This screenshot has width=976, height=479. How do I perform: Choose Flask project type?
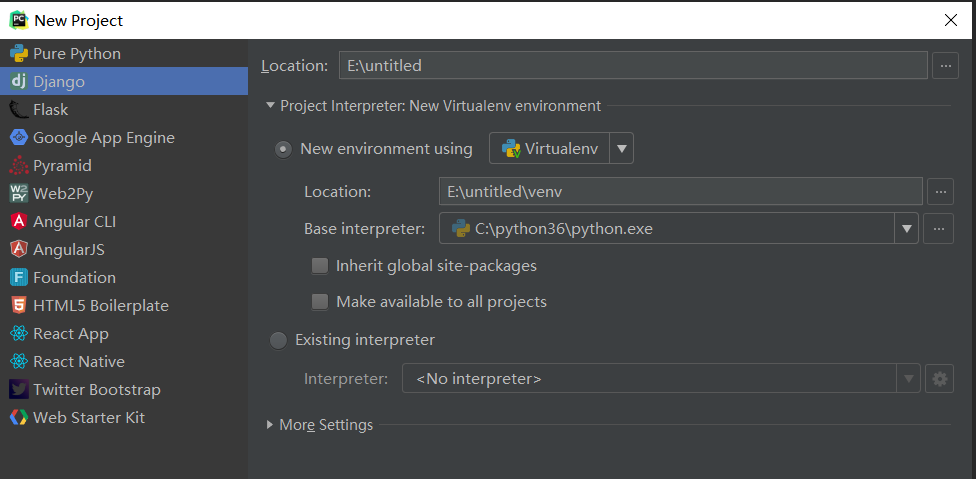[124, 109]
